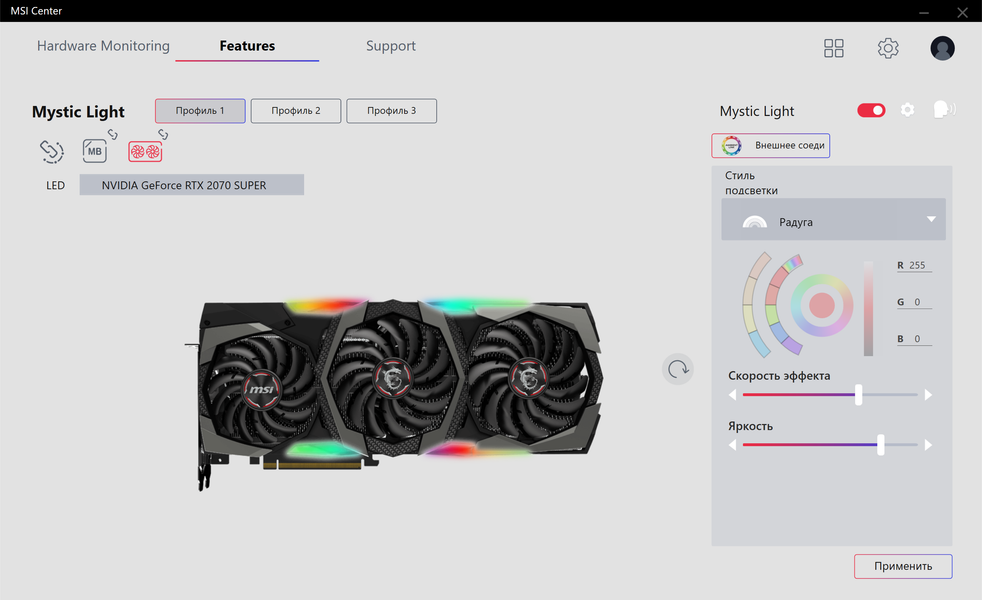Image resolution: width=982 pixels, height=600 pixels.
Task: Switch to Hardware Monitoring tab
Action: 103,46
